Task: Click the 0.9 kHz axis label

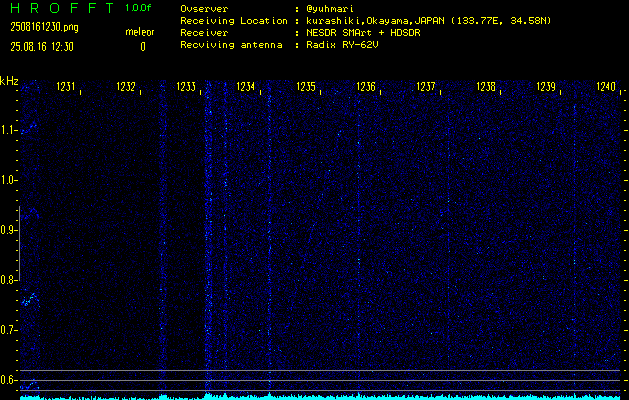Action: point(7,230)
